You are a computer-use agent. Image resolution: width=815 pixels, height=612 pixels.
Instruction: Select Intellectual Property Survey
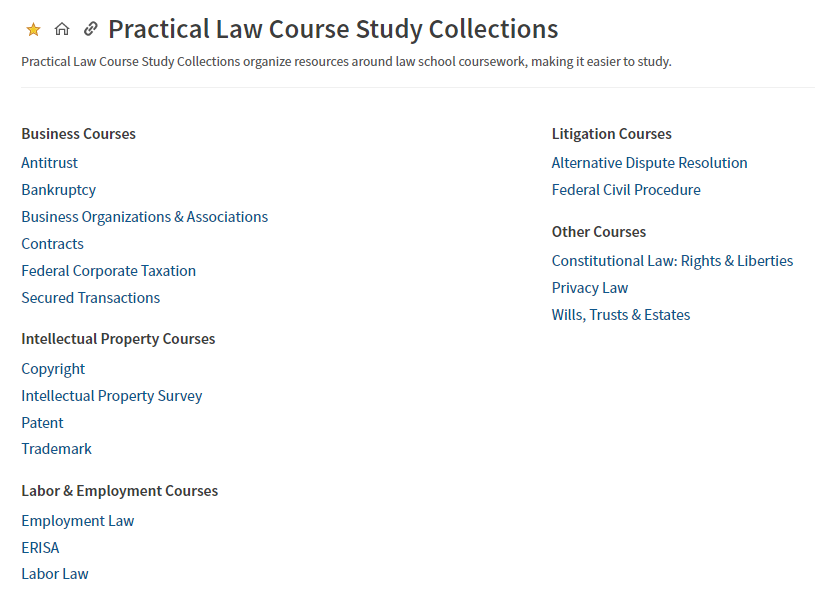(111, 396)
